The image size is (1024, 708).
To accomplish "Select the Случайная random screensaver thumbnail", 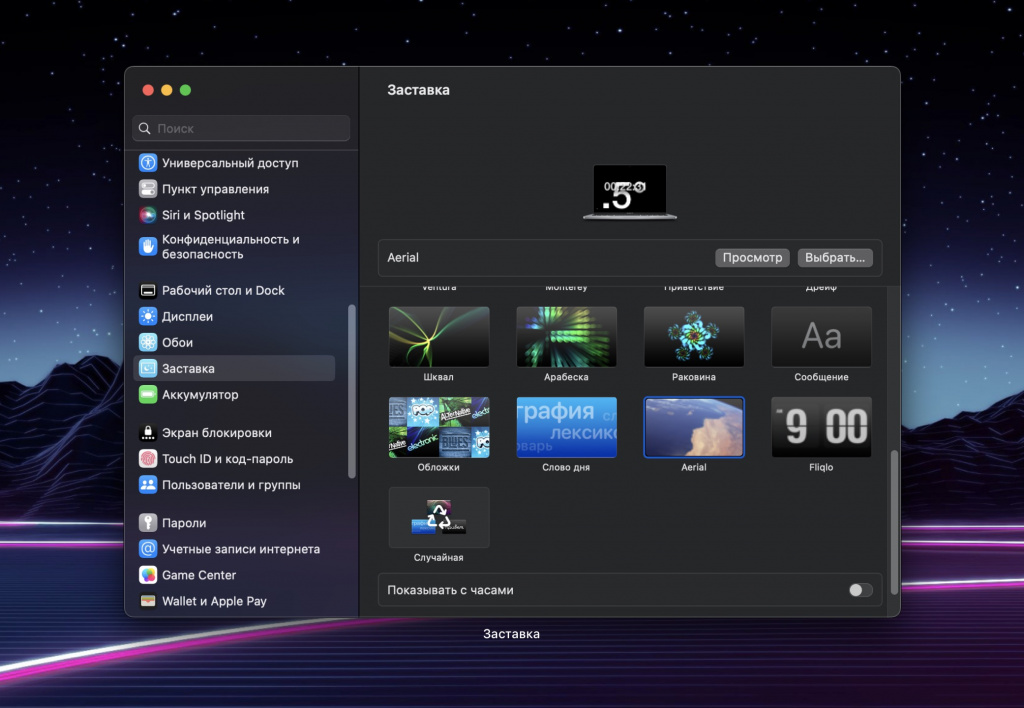I will (x=439, y=517).
